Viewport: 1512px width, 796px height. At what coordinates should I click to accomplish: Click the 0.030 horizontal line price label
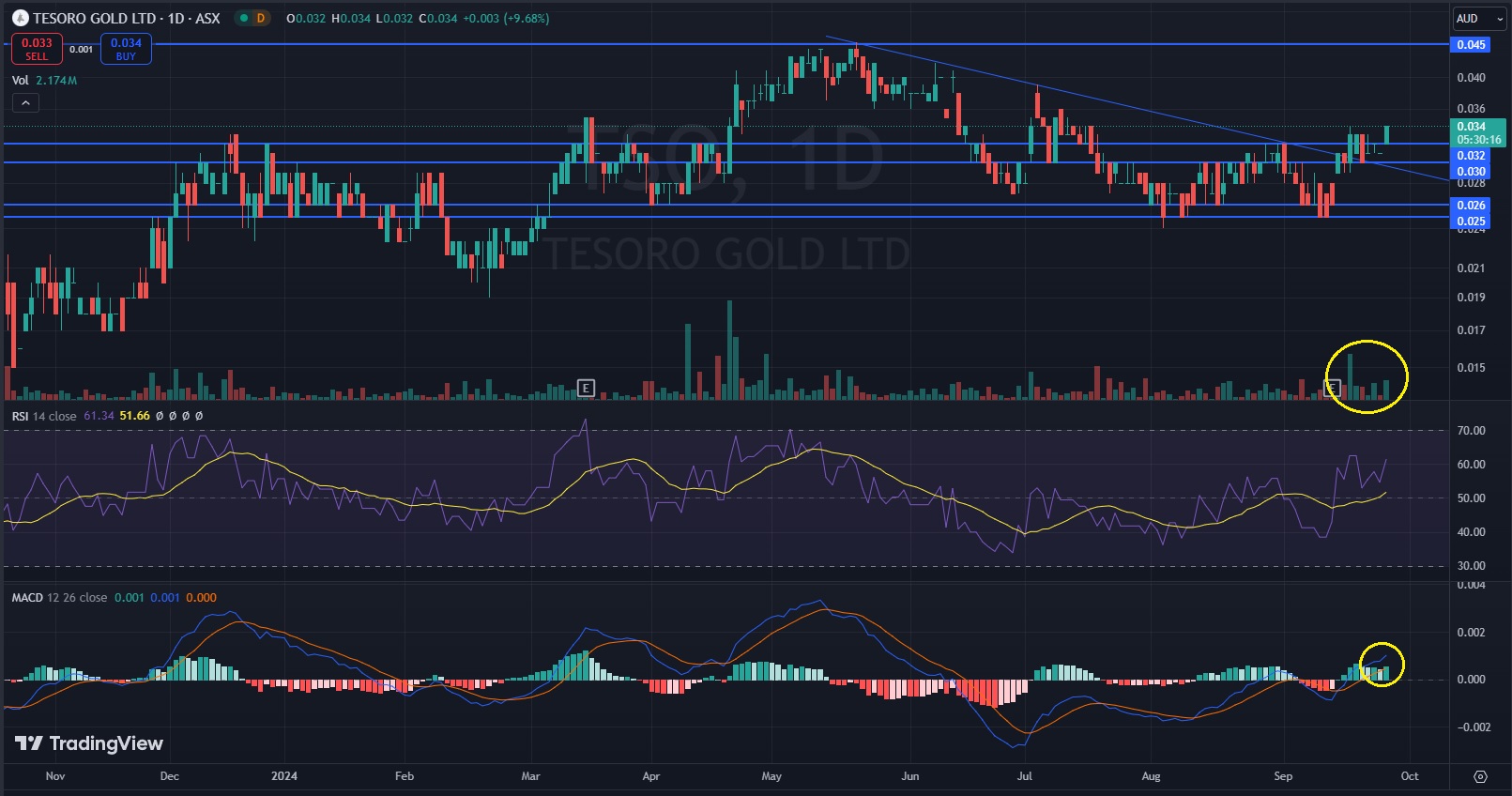[x=1471, y=172]
